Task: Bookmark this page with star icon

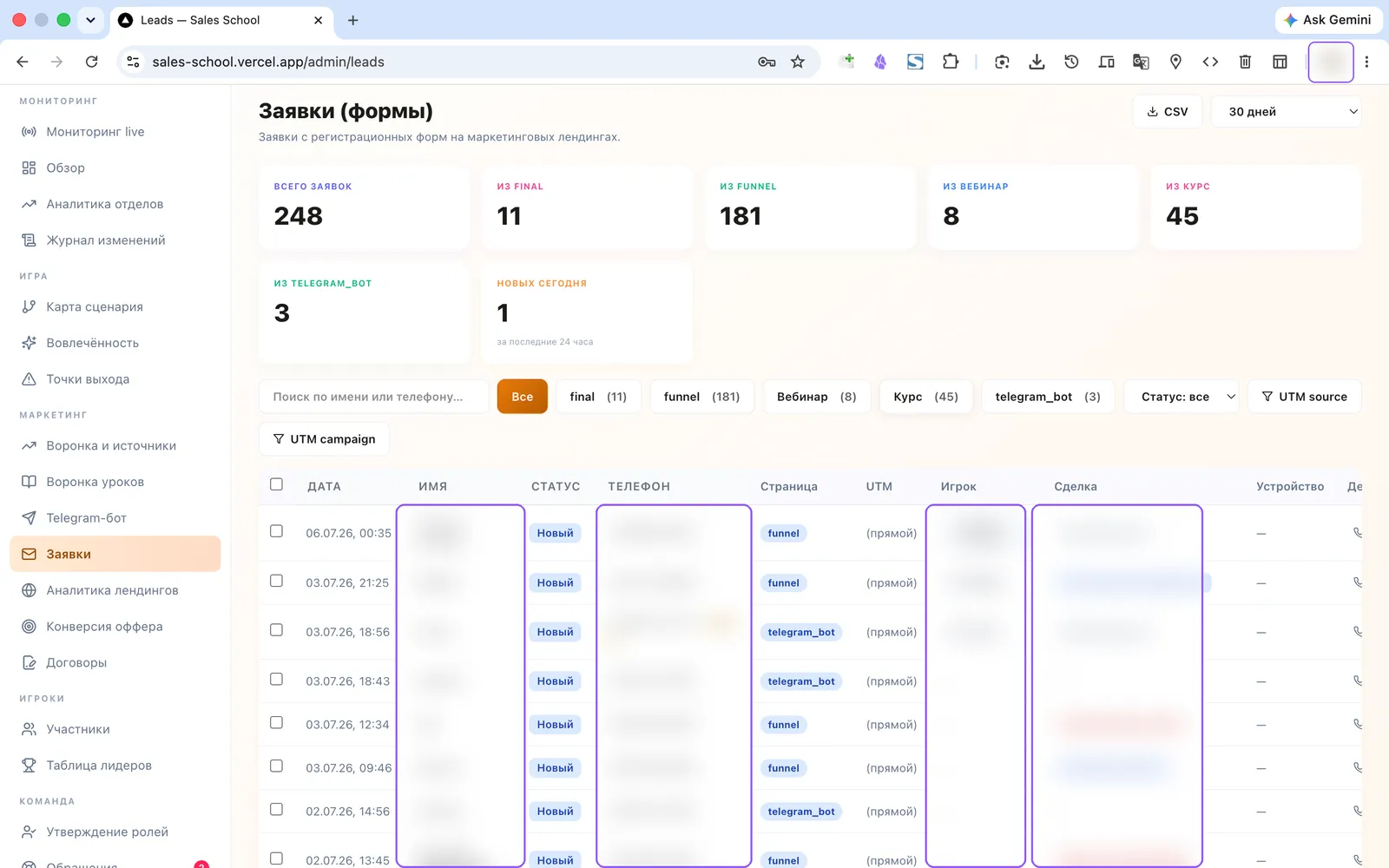Action: (x=798, y=62)
